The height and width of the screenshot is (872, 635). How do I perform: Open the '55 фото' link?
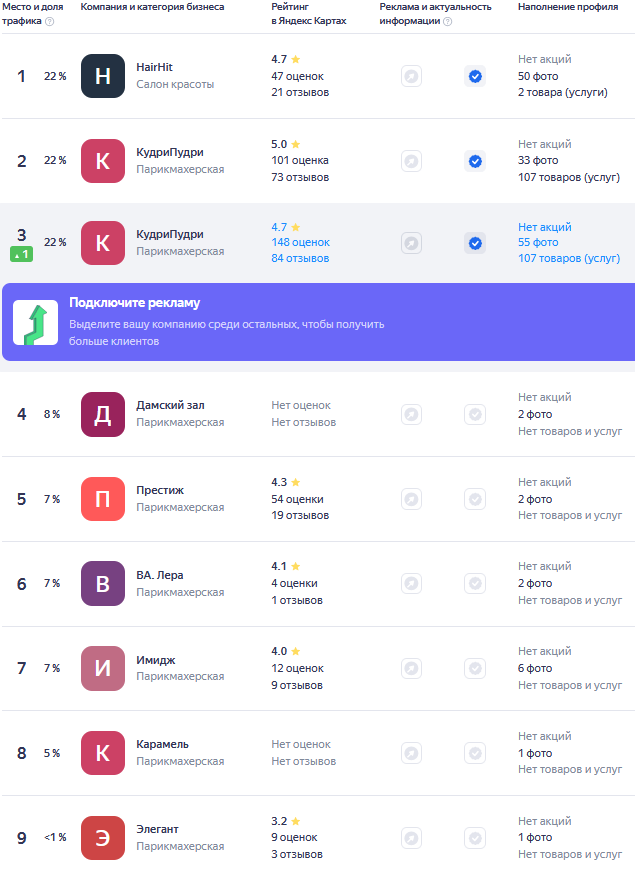tap(538, 243)
